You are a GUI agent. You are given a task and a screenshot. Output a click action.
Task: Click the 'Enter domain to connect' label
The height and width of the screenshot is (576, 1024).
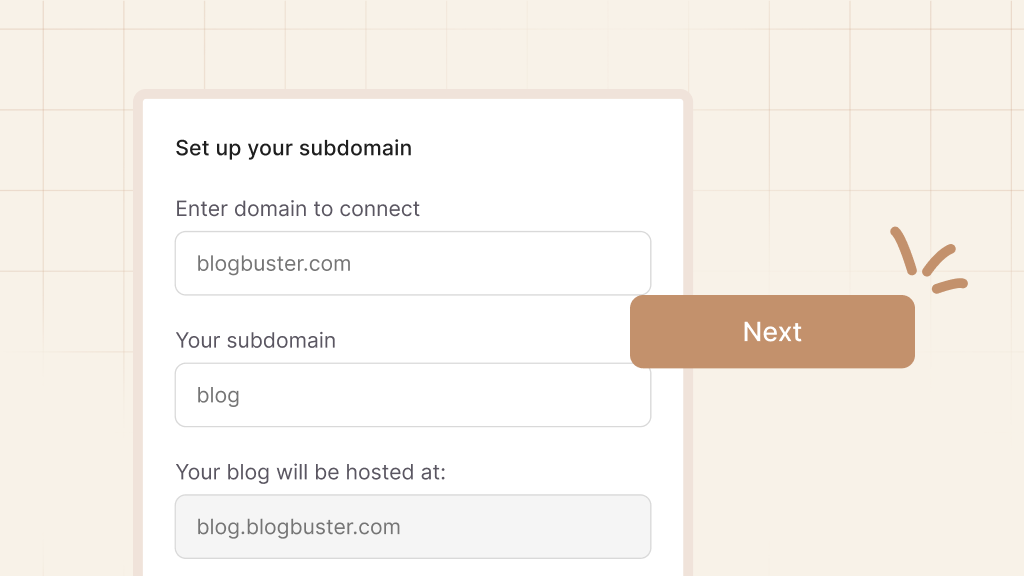click(x=297, y=209)
